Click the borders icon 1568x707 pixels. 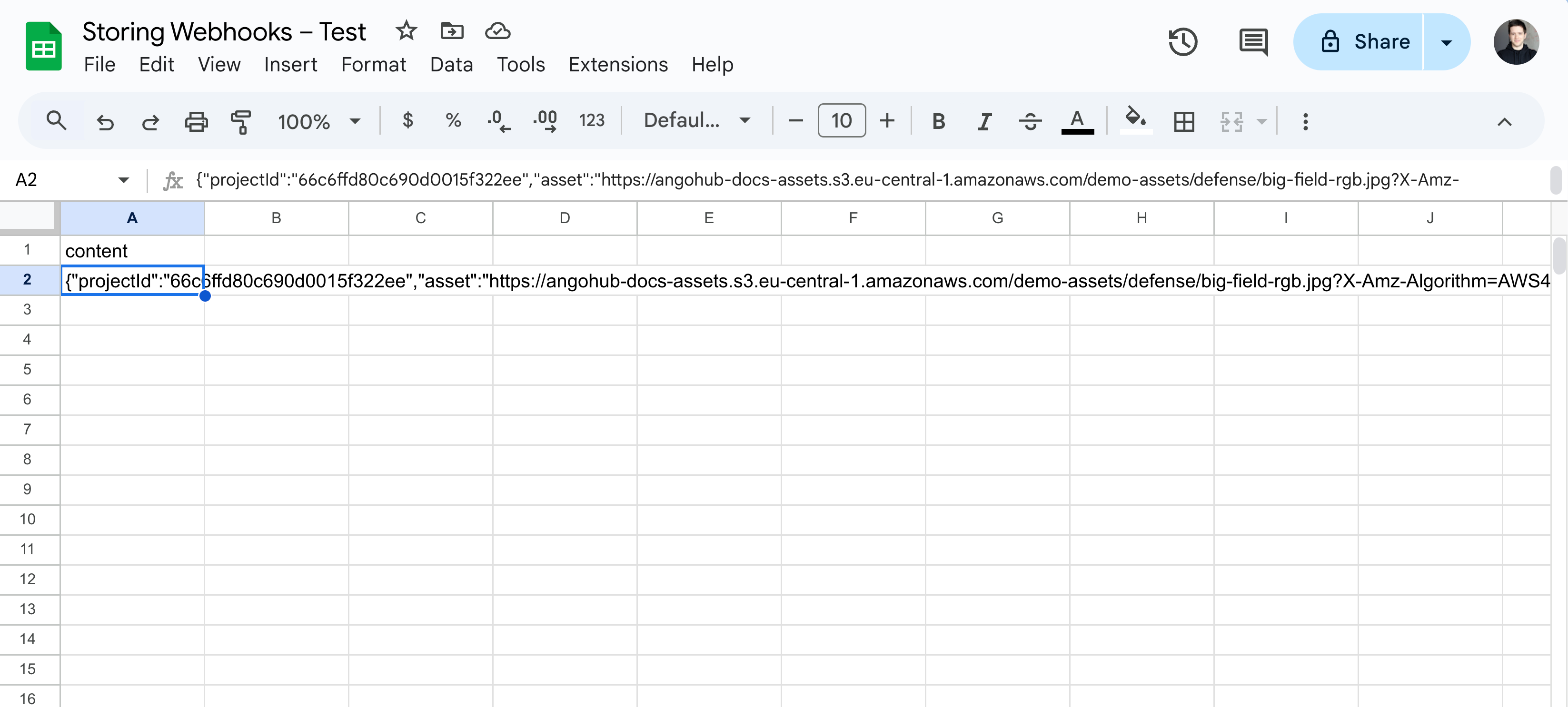click(x=1184, y=121)
